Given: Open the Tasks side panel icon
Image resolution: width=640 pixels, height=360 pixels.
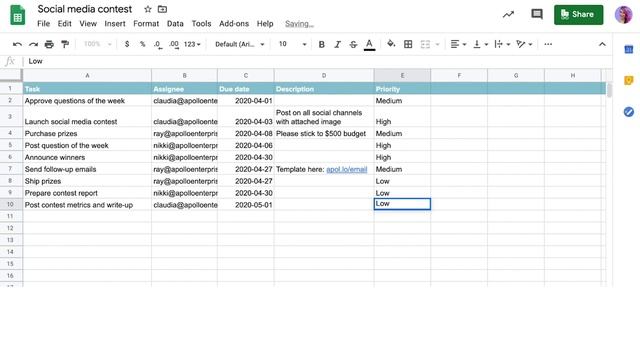Looking at the screenshot, I should click(x=629, y=111).
